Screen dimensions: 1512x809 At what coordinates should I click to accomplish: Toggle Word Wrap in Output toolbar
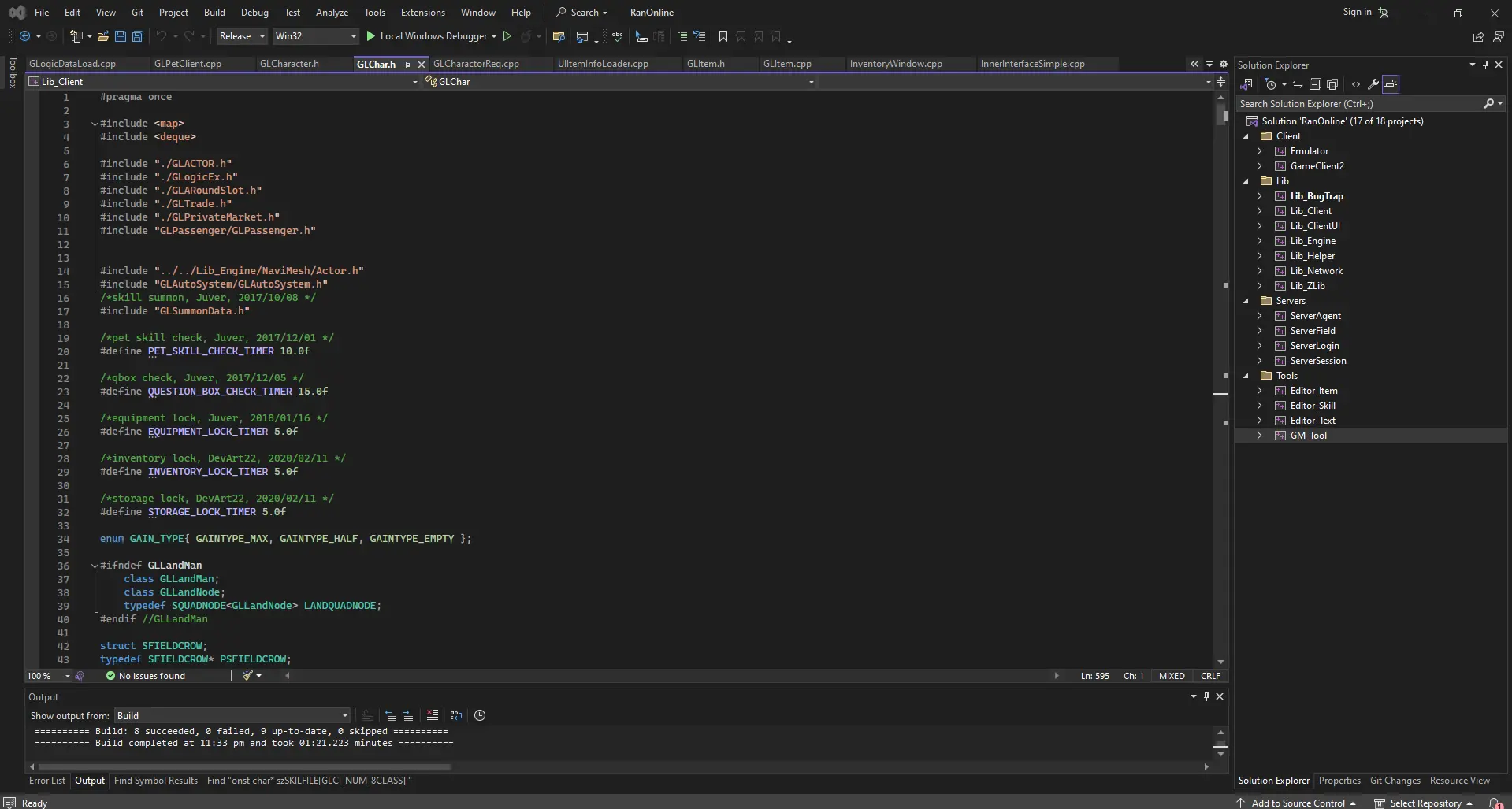coord(455,715)
